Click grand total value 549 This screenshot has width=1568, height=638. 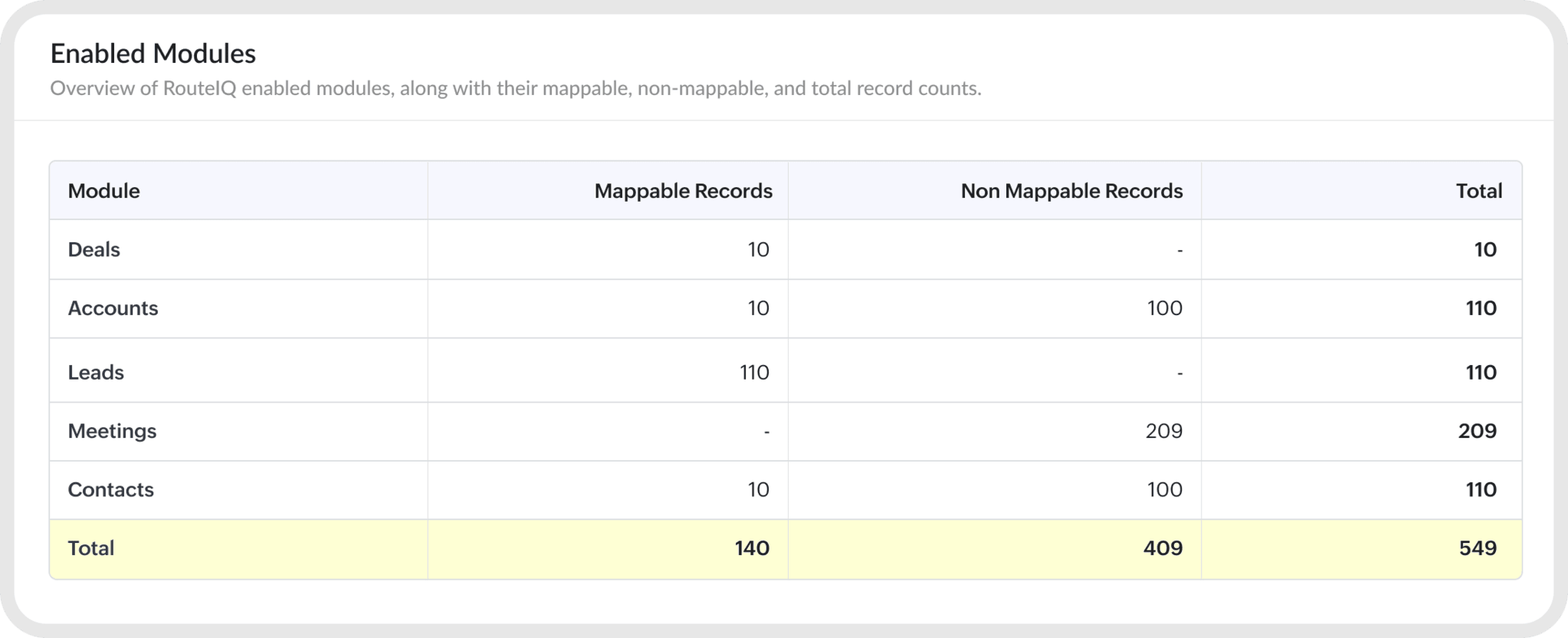click(1478, 548)
